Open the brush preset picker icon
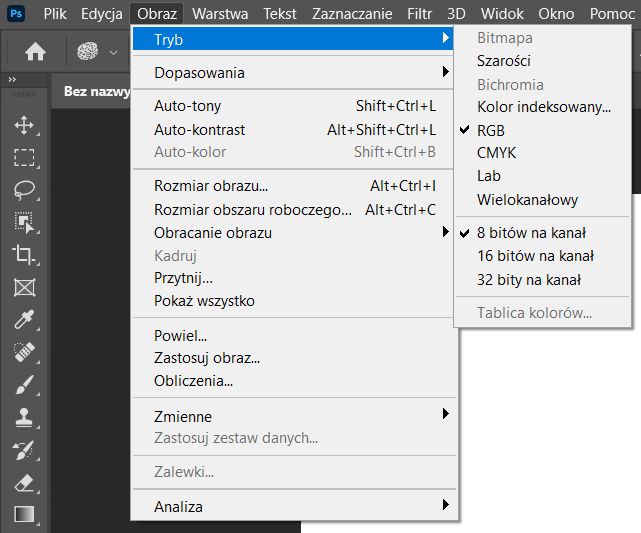Viewport: 641px width, 533px height. (x=87, y=52)
